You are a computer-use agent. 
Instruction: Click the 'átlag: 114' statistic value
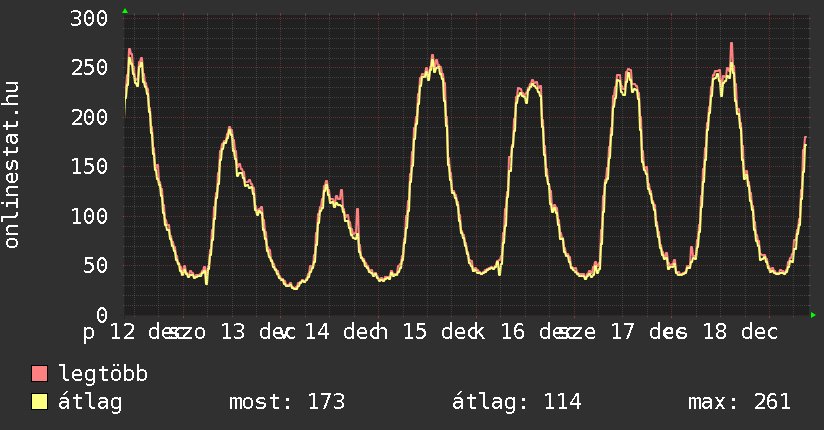[517, 402]
